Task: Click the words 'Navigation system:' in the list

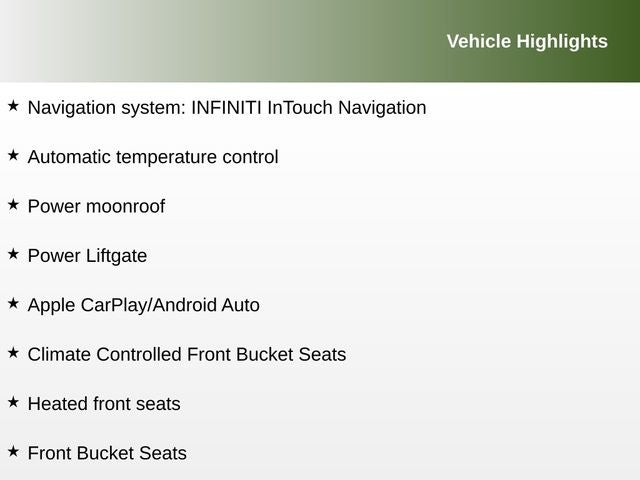Action: [x=106, y=108]
